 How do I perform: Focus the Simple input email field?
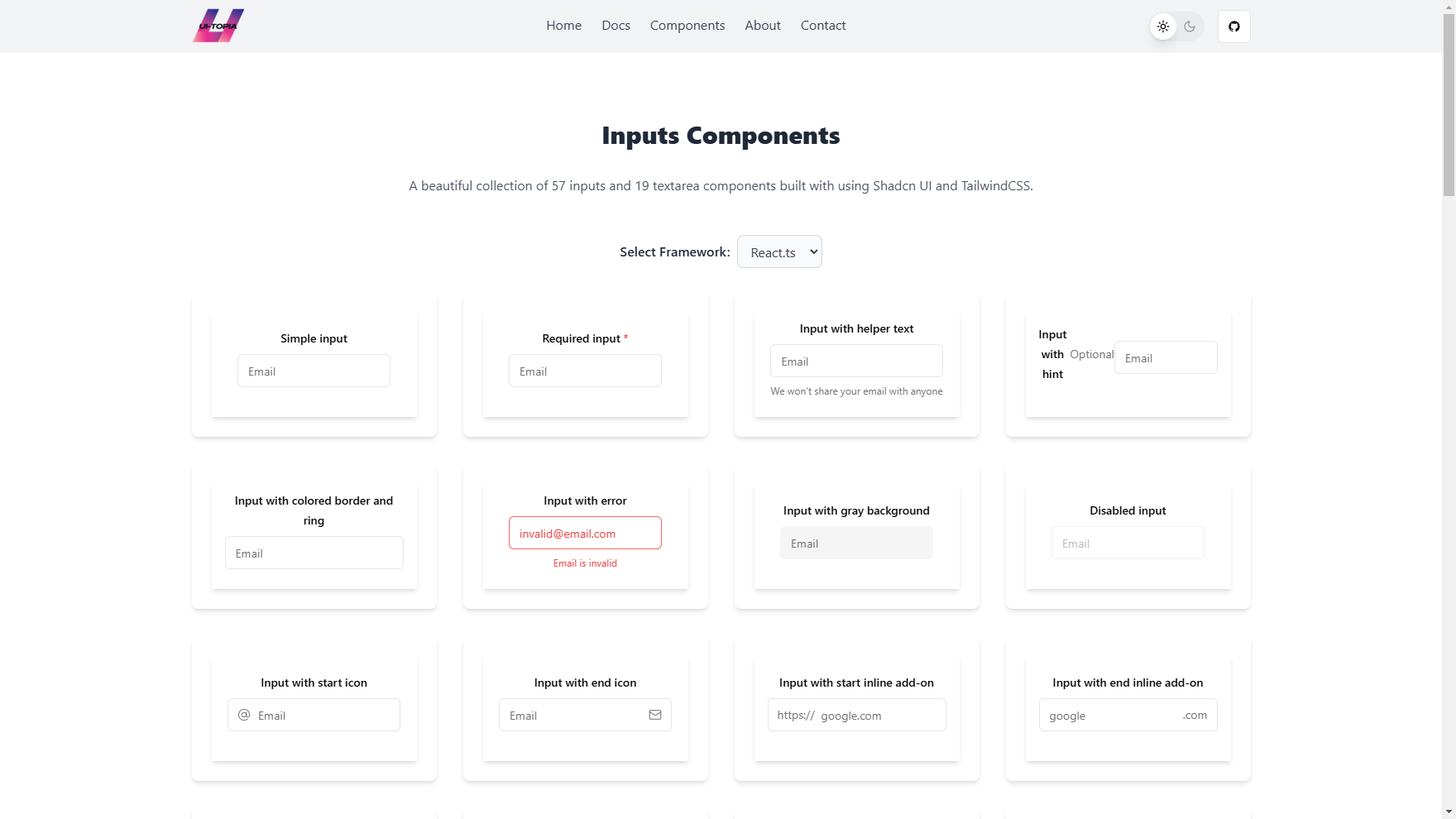(x=314, y=371)
